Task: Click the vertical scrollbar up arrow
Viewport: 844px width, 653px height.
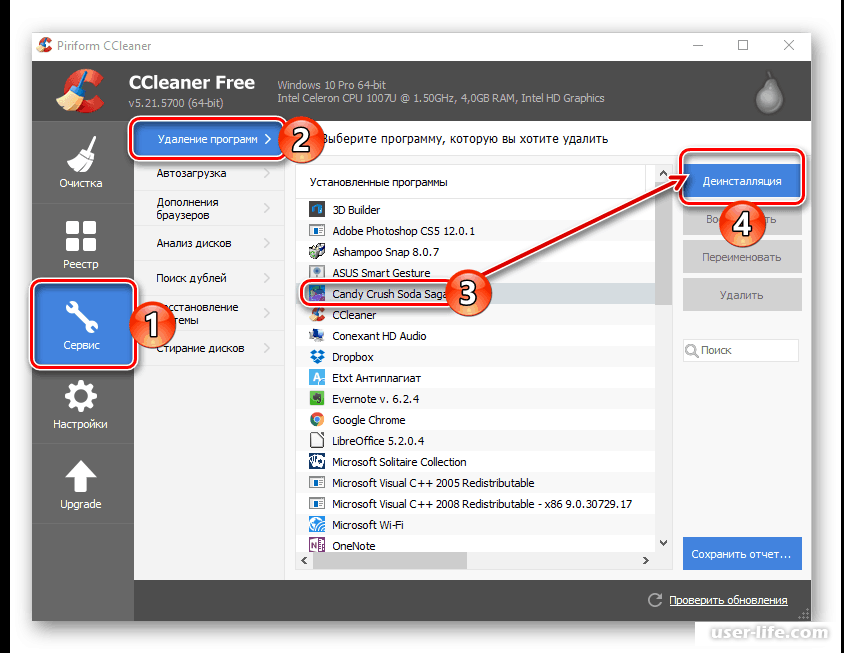Action: point(663,173)
